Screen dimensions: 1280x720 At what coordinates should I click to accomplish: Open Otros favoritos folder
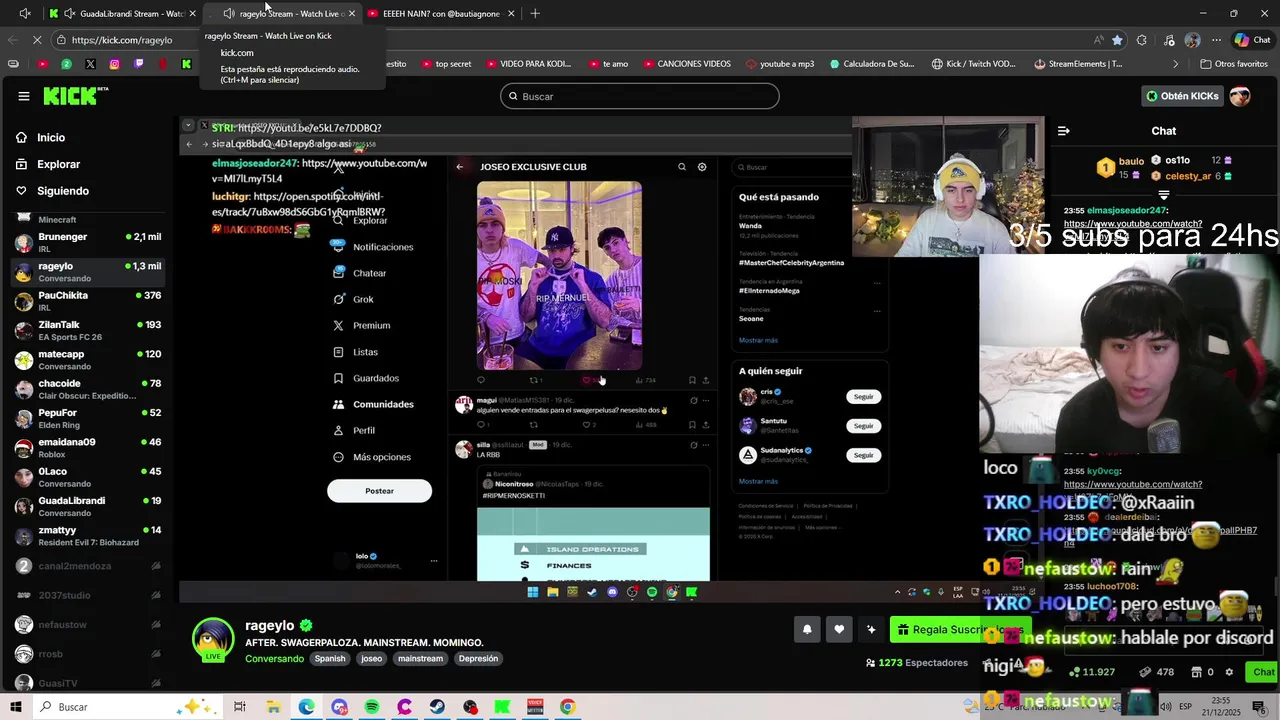(1233, 64)
